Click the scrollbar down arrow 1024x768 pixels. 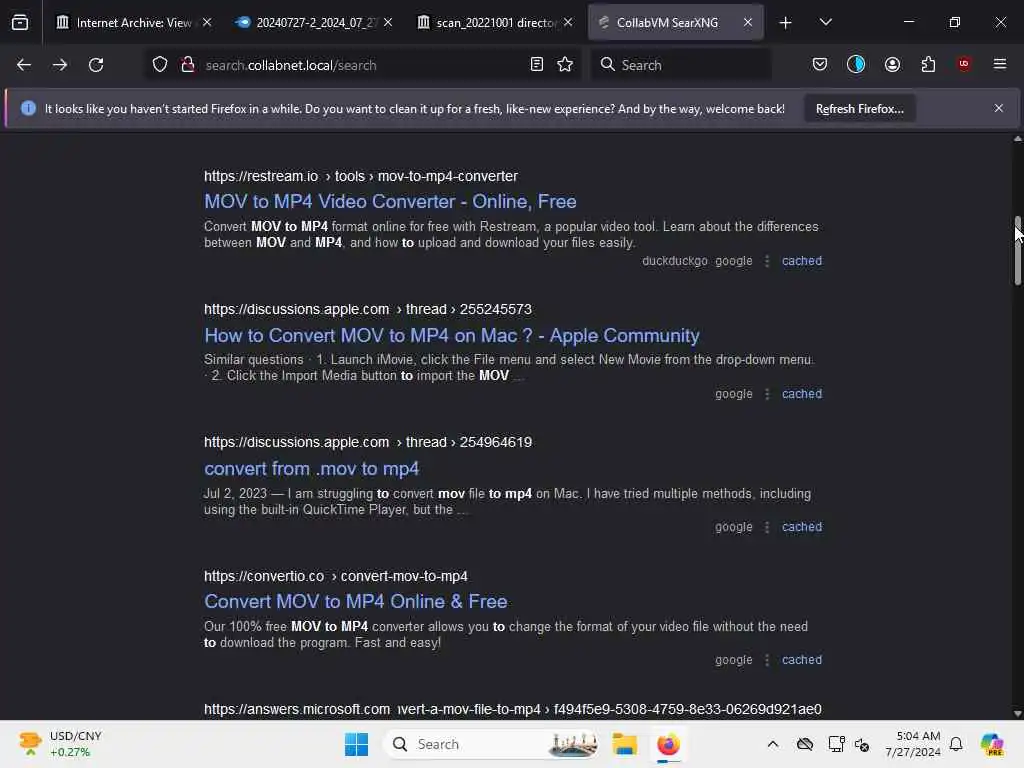pos(1017,714)
